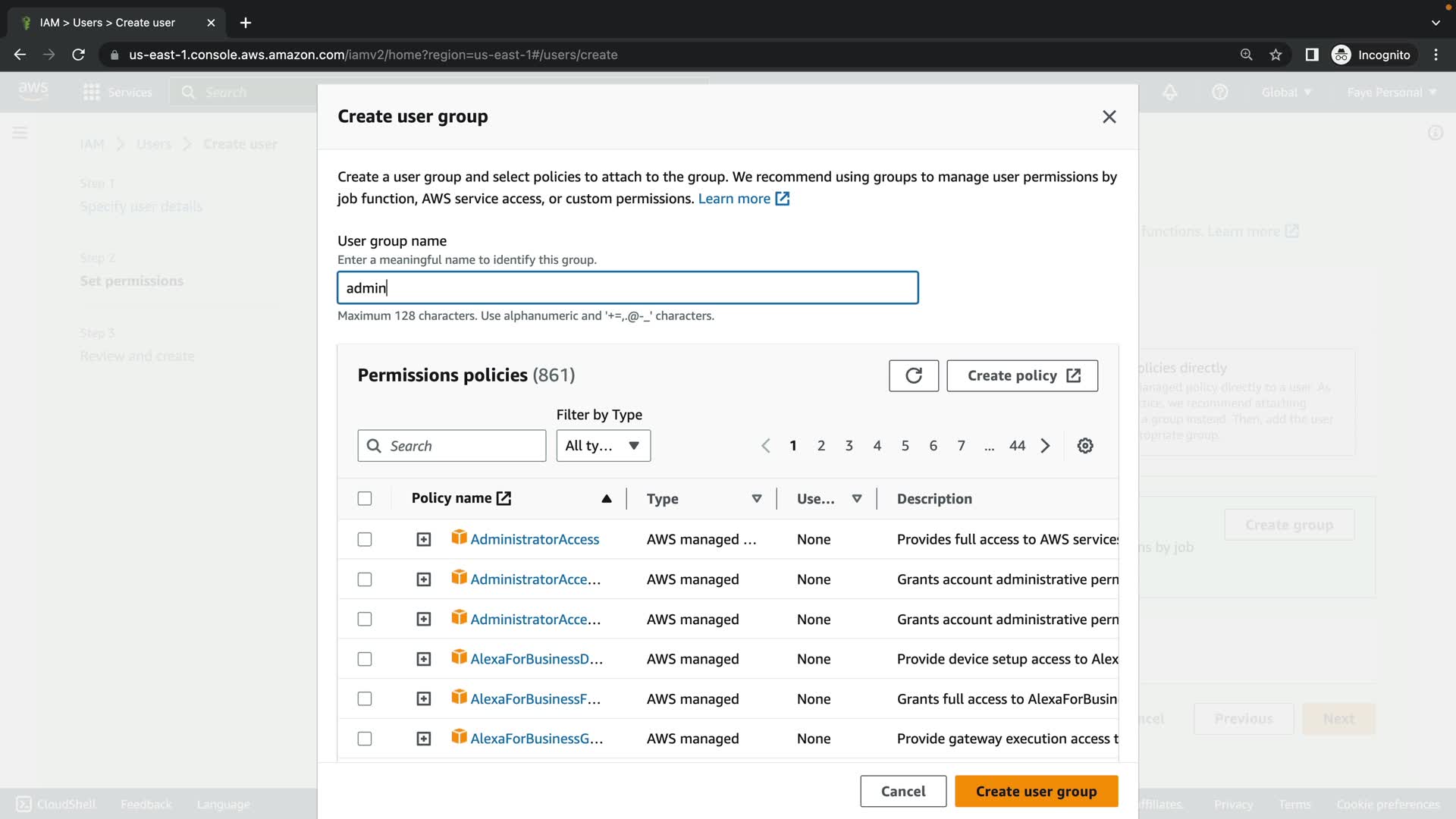Click the ascending sort arrow on Policy name
This screenshot has width=1456, height=819.
[x=606, y=499]
